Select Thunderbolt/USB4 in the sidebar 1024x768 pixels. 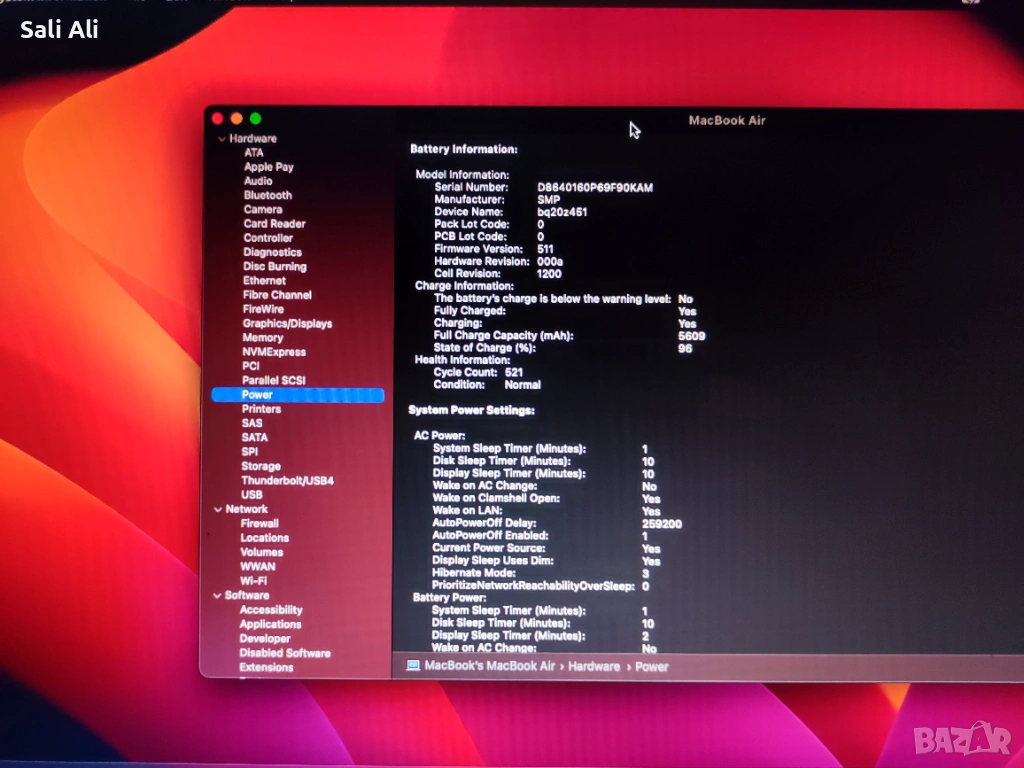287,481
